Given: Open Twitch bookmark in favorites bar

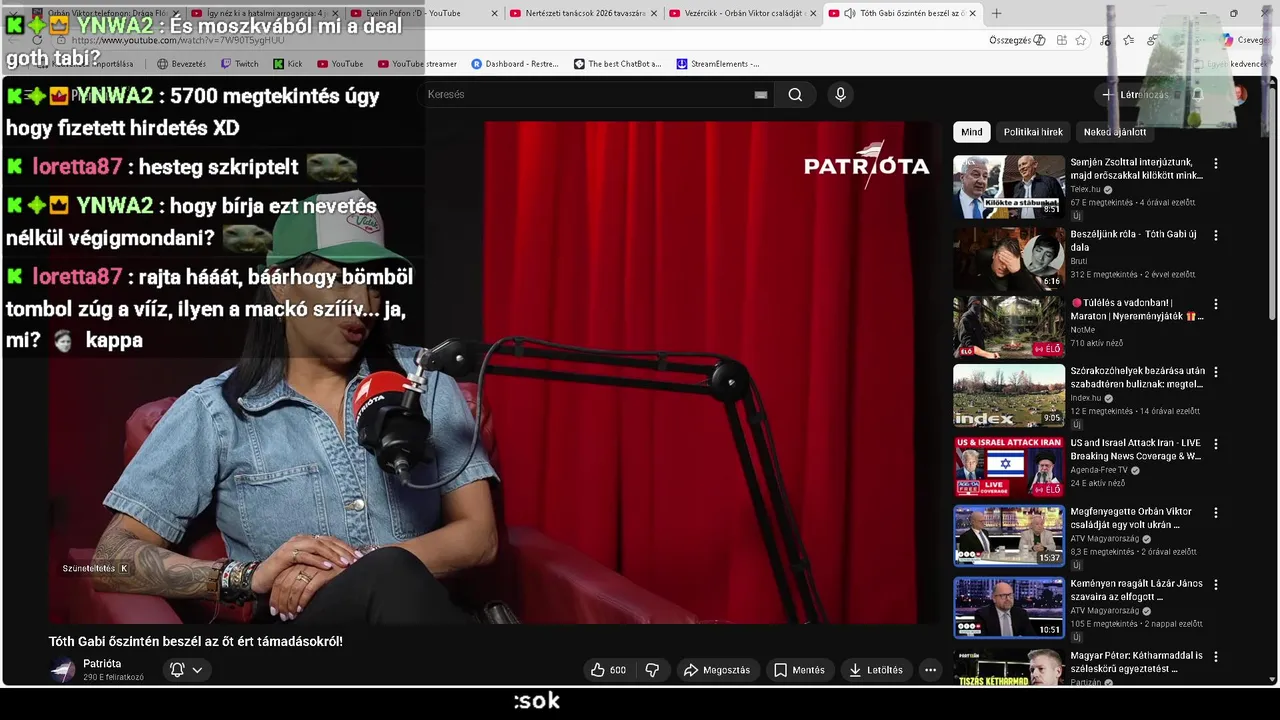Looking at the screenshot, I should click(x=240, y=64).
